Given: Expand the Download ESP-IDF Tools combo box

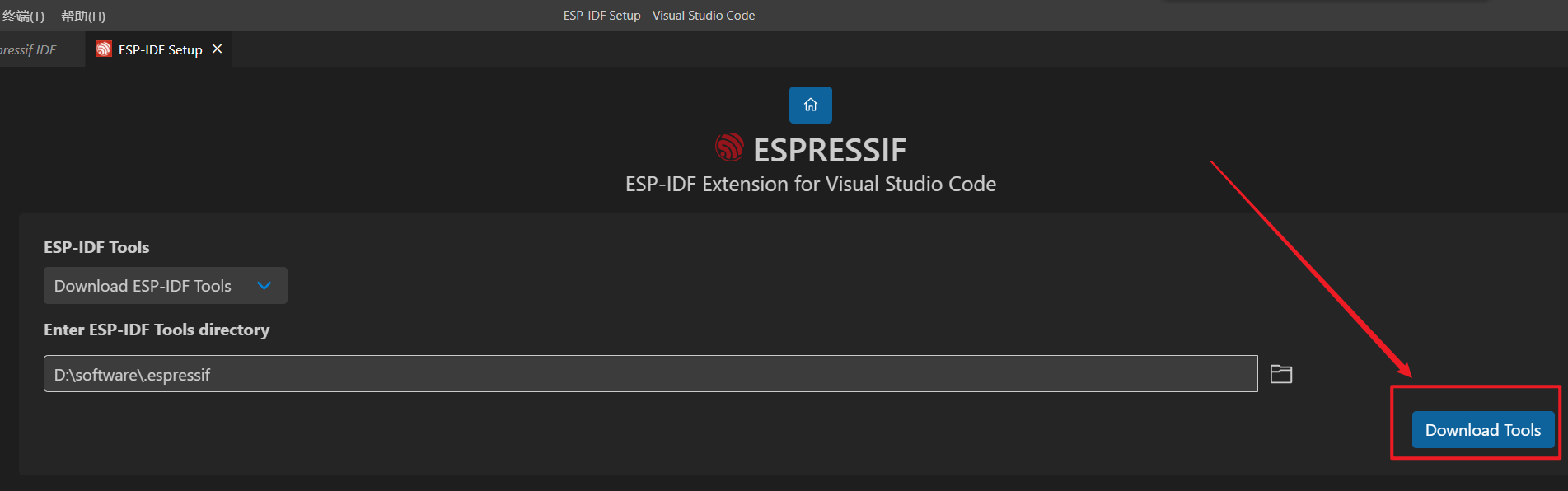Looking at the screenshot, I should [x=165, y=285].
